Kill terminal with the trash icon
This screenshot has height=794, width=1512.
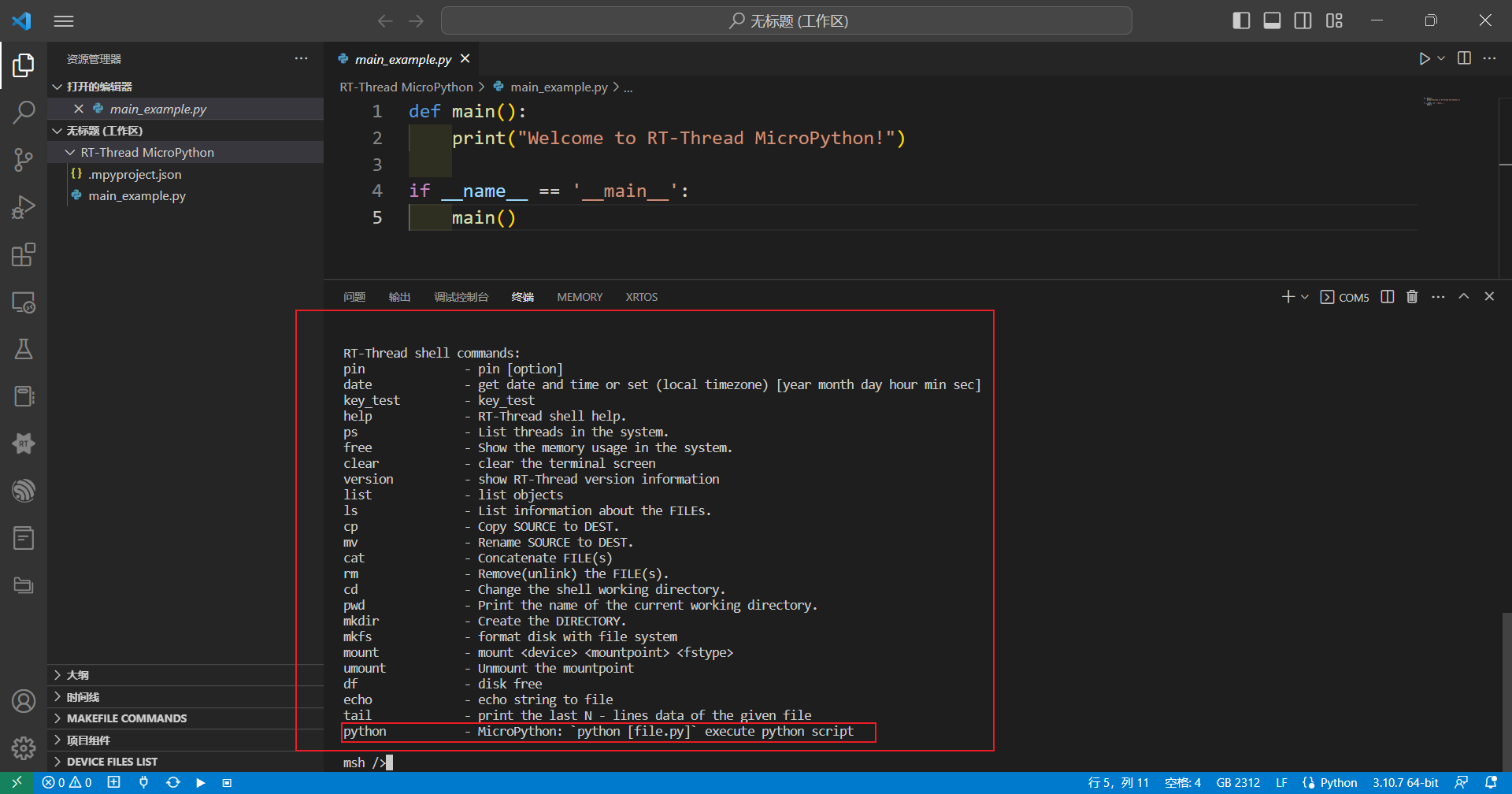1412,296
